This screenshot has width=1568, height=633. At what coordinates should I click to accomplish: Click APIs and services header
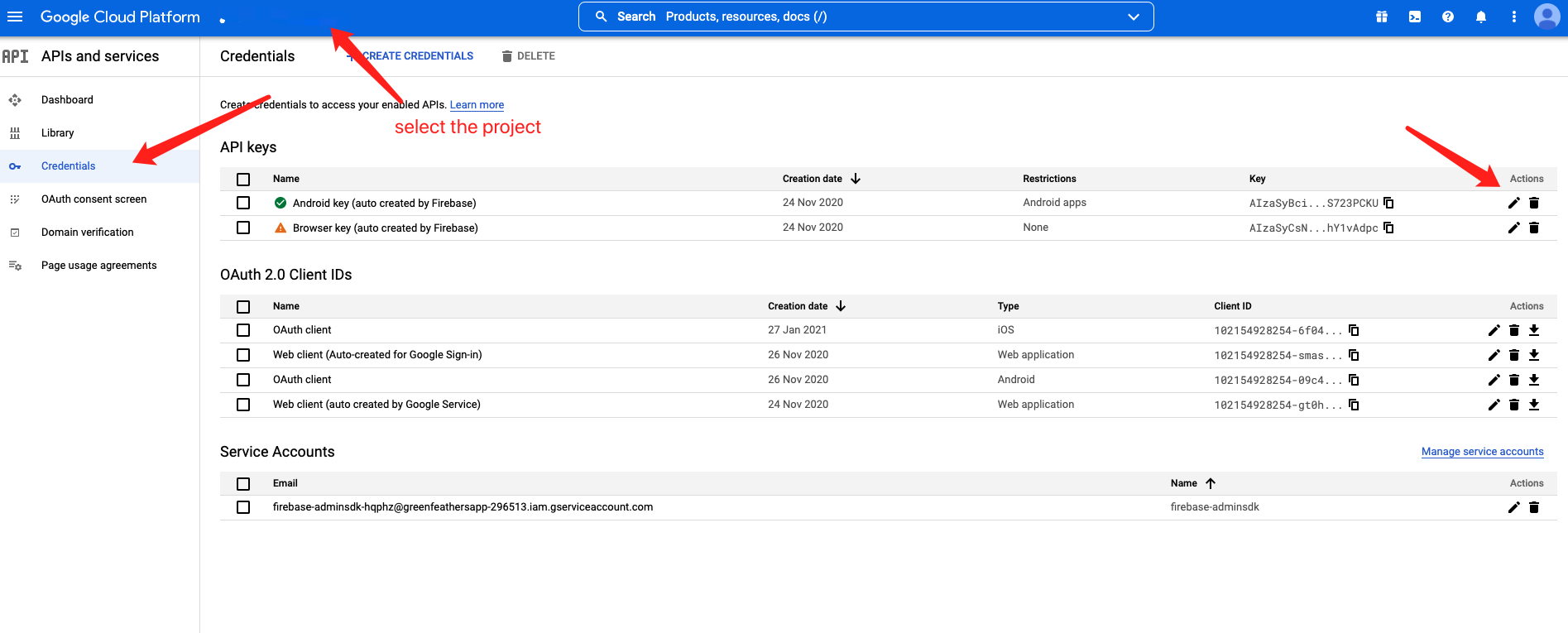[100, 56]
